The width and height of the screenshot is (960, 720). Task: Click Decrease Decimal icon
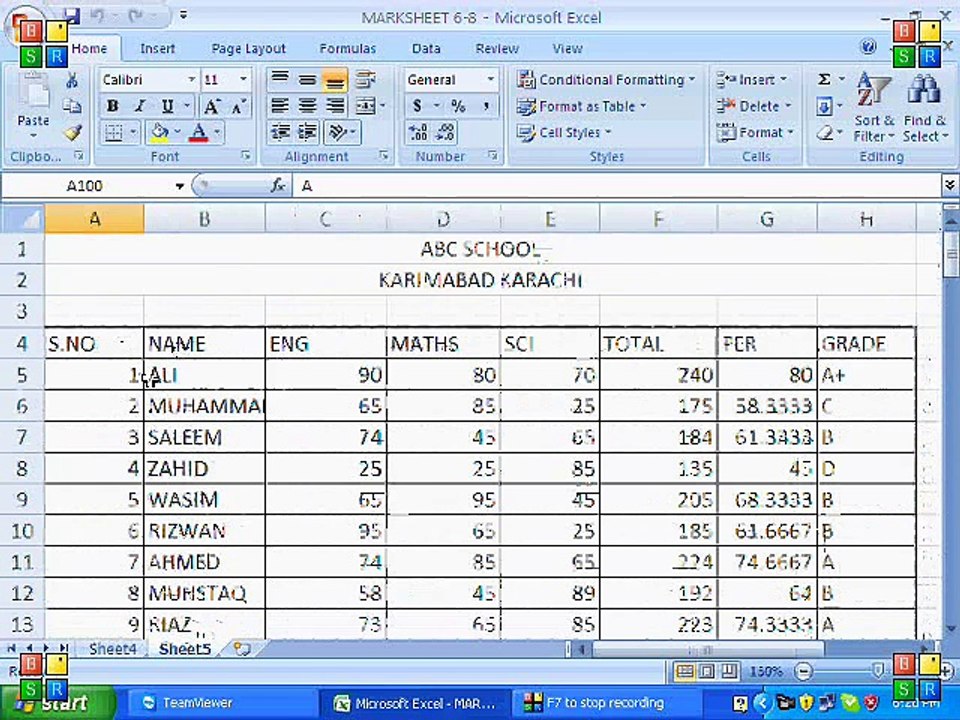[445, 132]
